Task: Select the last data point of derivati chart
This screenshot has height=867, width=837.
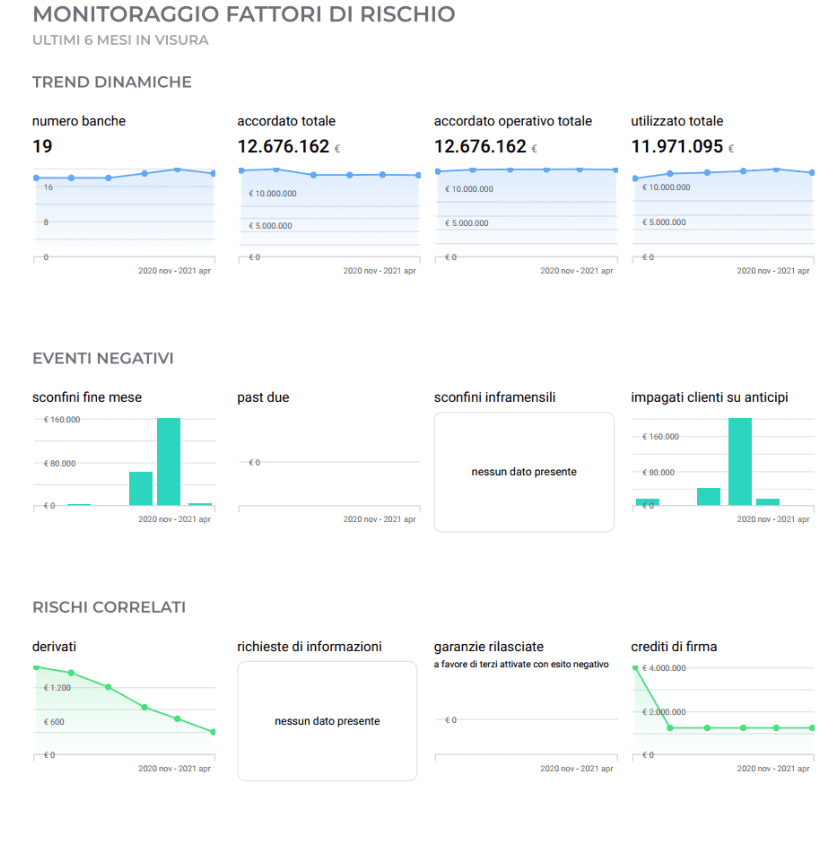Action: (213, 732)
